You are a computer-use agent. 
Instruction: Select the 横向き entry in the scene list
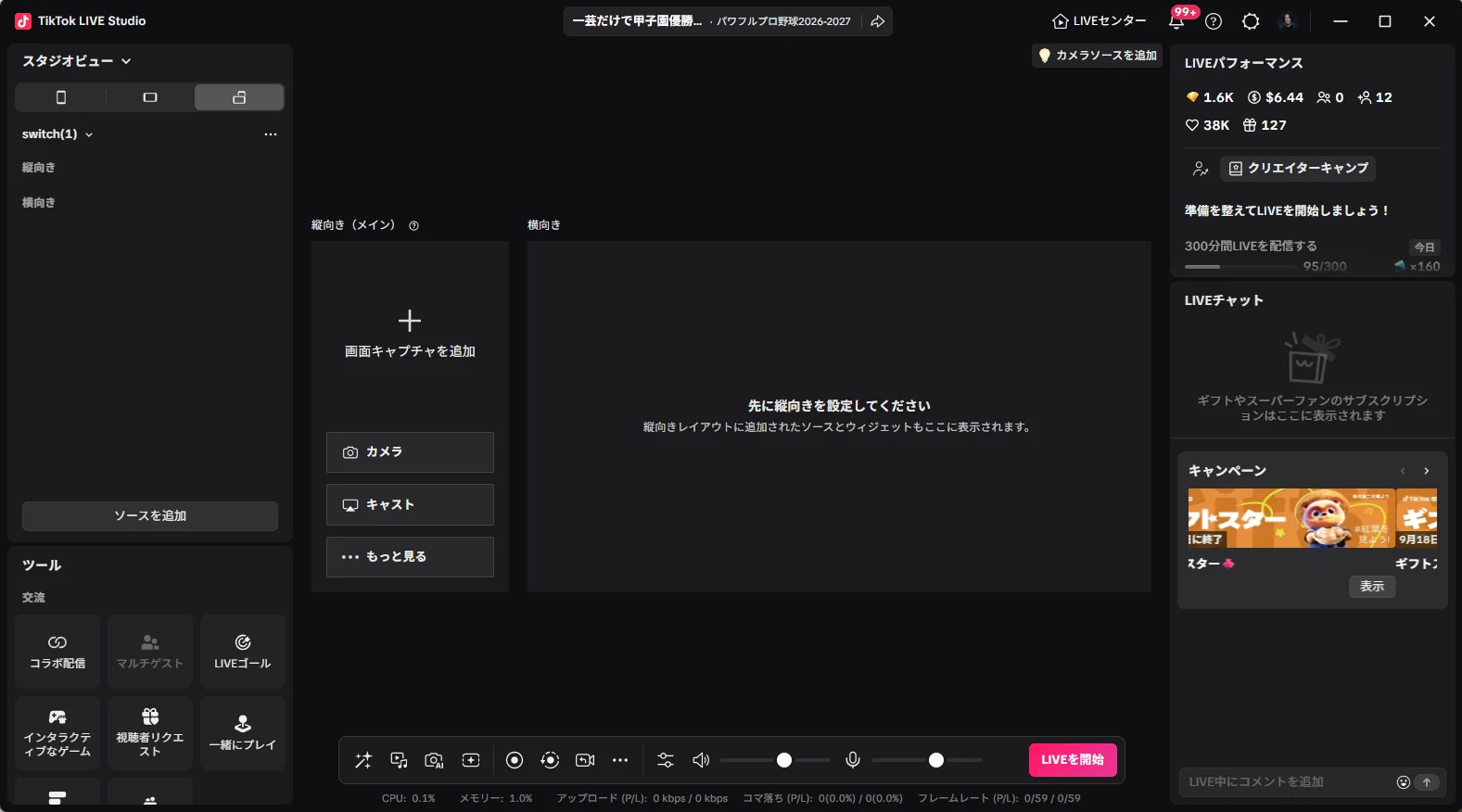[39, 203]
